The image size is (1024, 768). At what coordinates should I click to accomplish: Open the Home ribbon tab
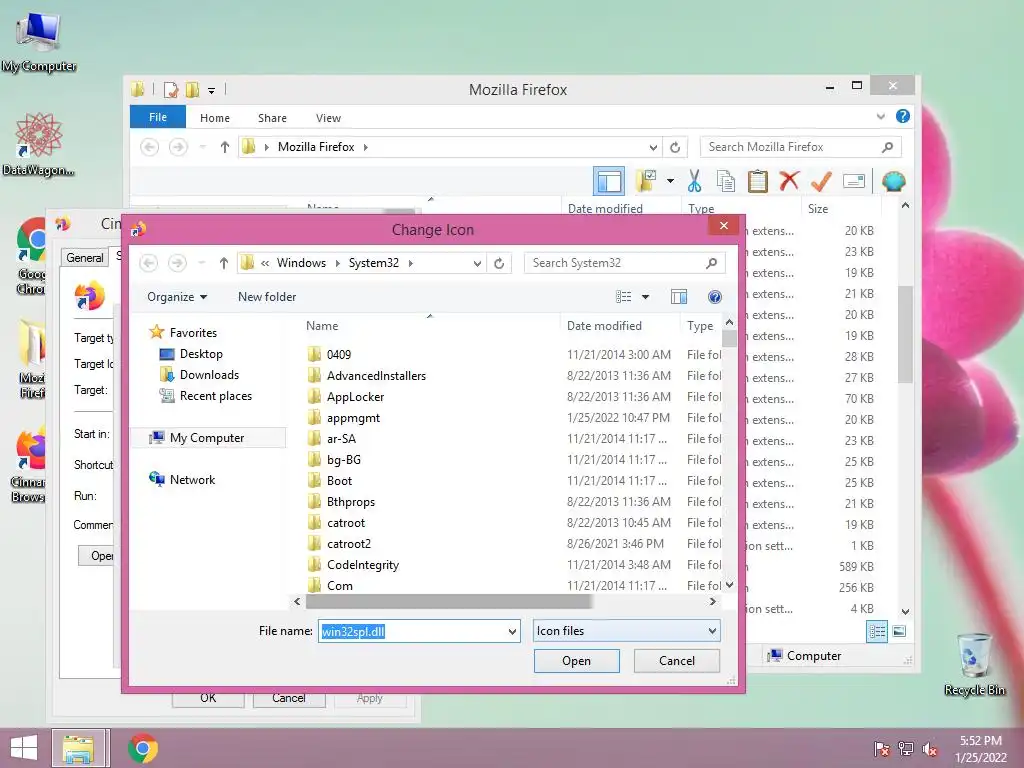pyautogui.click(x=215, y=118)
